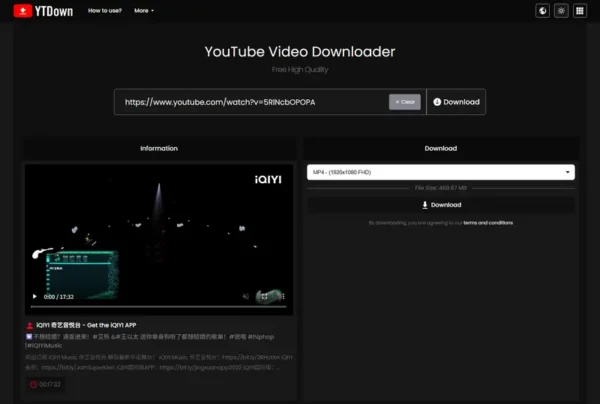Click the File Size text
This screenshot has height=404, width=600.
[440, 188]
